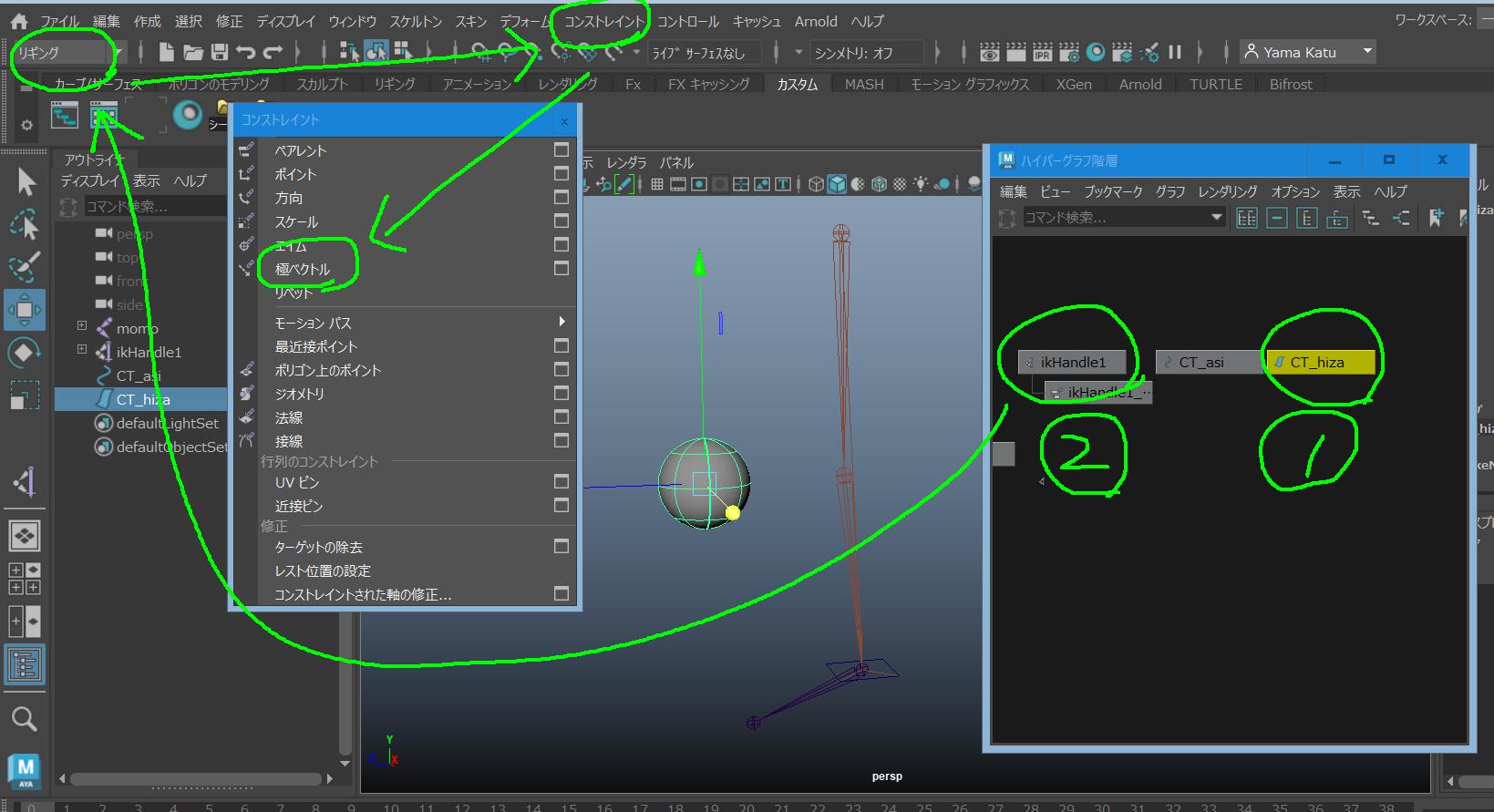Open the snap icons dropdown arrow

(636, 53)
